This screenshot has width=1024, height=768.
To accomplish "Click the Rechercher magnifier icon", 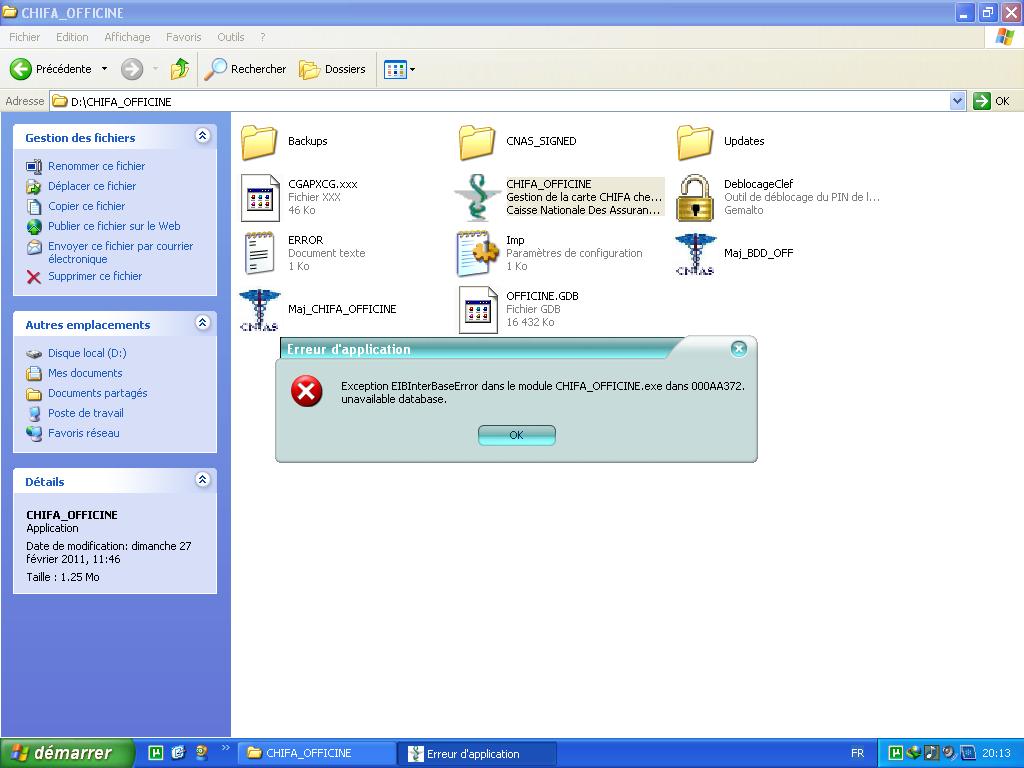I will tap(215, 69).
